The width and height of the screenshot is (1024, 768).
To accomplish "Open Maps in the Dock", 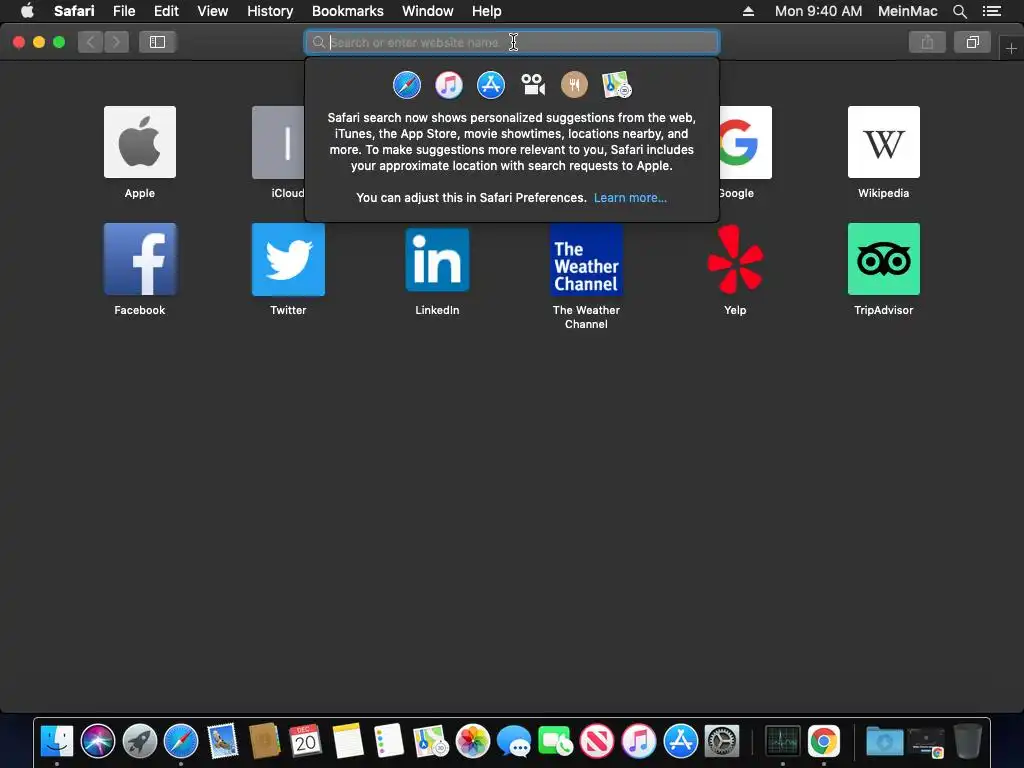I will 430,741.
